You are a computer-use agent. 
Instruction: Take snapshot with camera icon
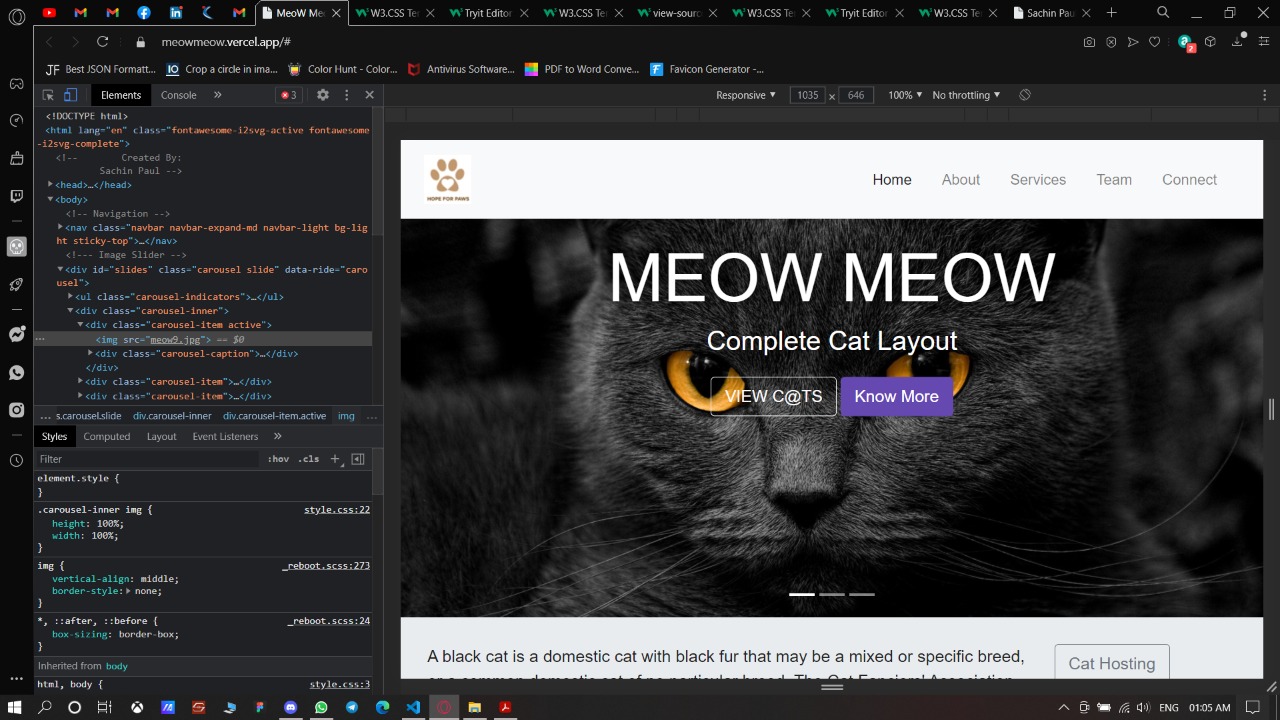pos(1089,42)
